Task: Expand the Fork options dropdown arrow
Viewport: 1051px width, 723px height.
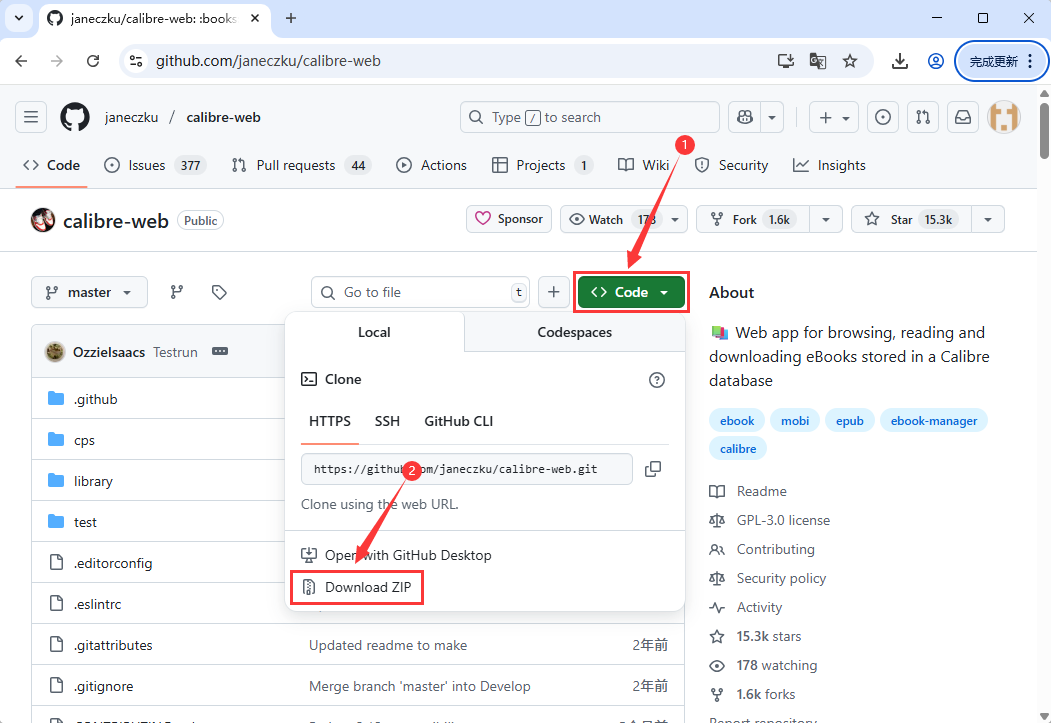Action: click(x=826, y=219)
